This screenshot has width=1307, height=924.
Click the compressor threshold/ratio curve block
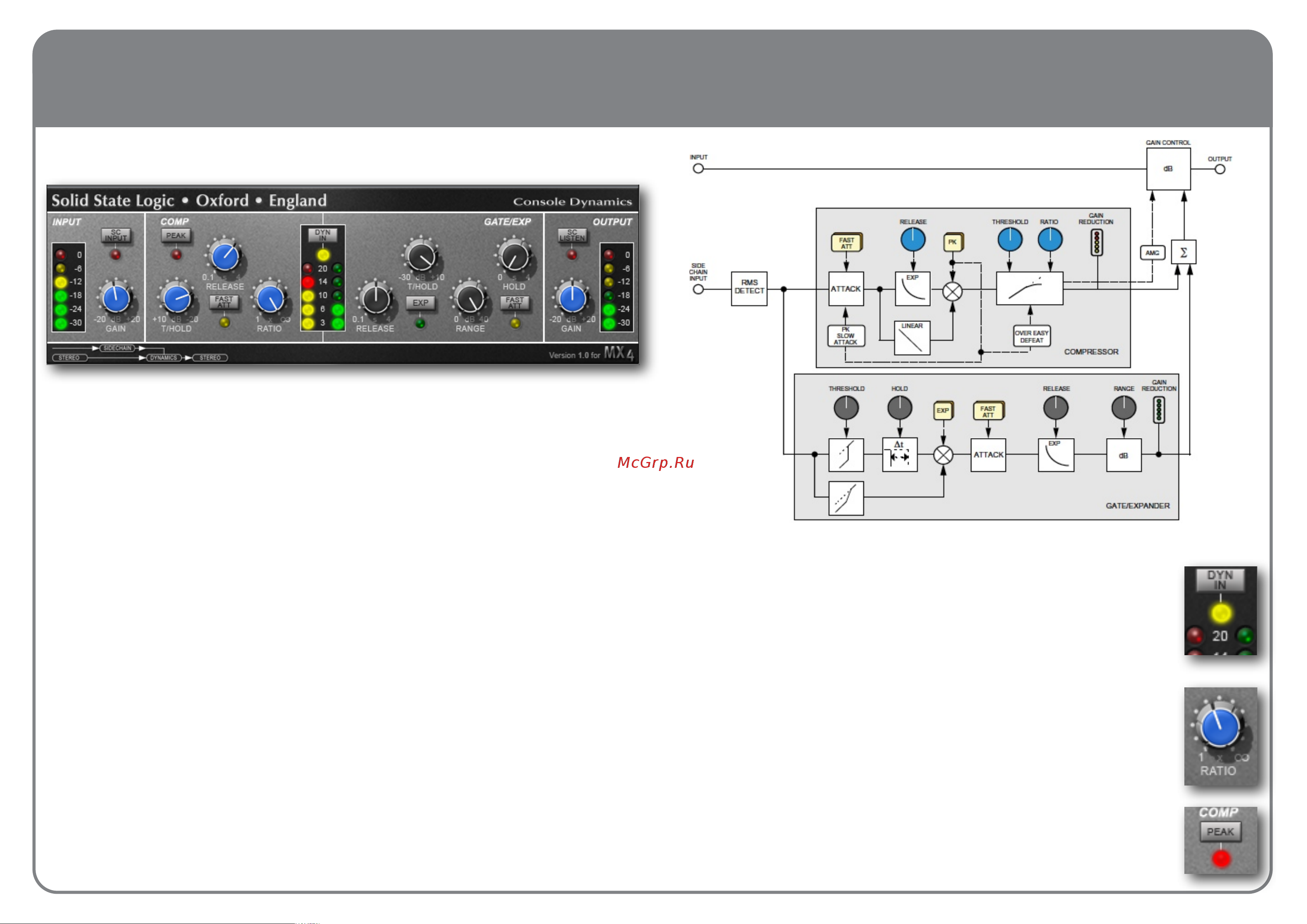pos(1029,289)
